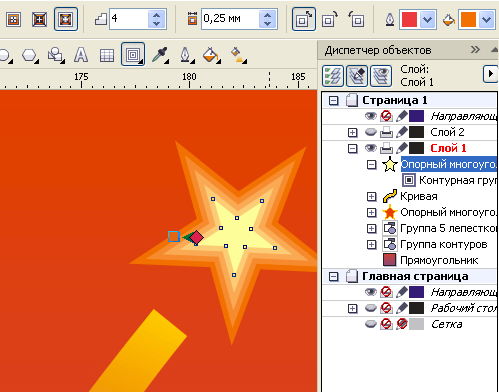
Task: Toggle printing for Рабочий стол layer
Action: pos(386,308)
